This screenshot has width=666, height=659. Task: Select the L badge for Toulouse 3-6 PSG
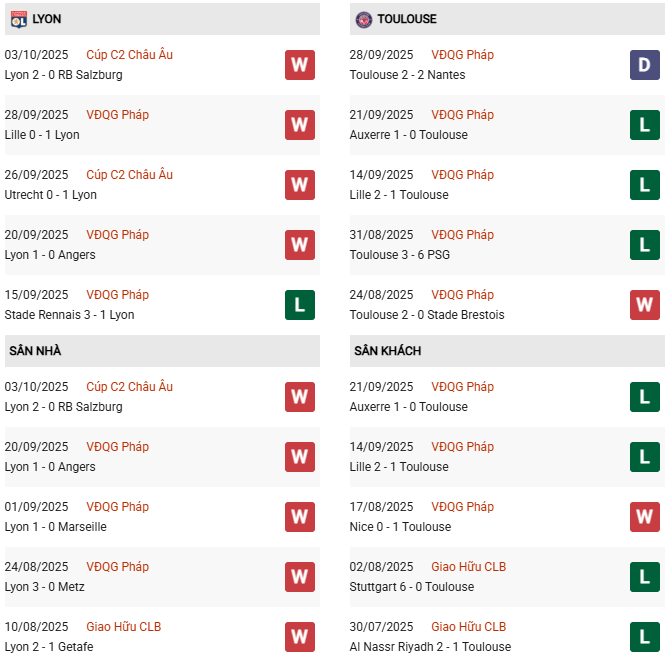point(644,245)
